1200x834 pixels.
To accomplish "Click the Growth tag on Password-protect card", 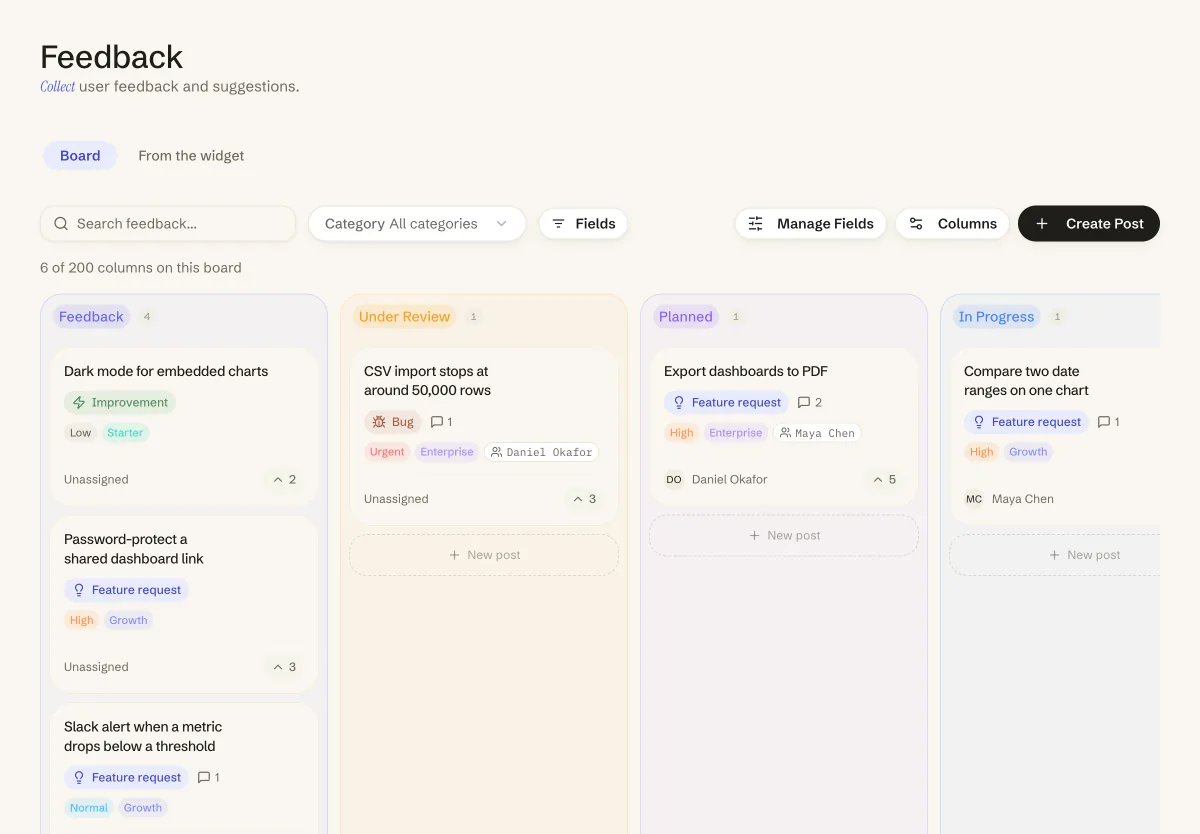I will [x=128, y=620].
